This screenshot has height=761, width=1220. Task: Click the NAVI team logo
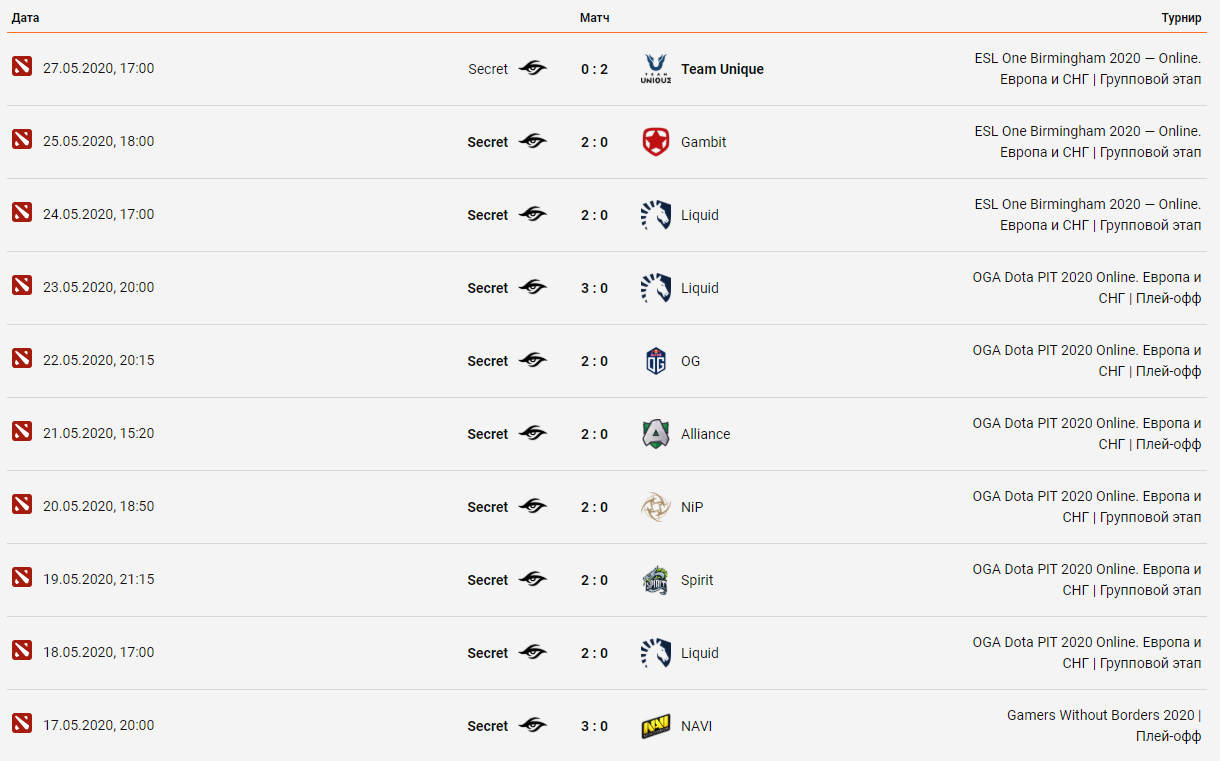coord(656,726)
